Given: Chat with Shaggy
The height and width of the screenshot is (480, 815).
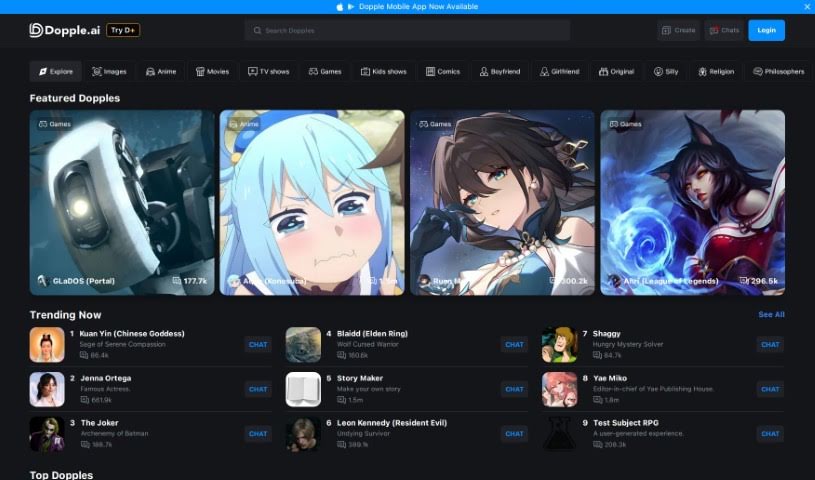Looking at the screenshot, I should coord(770,345).
